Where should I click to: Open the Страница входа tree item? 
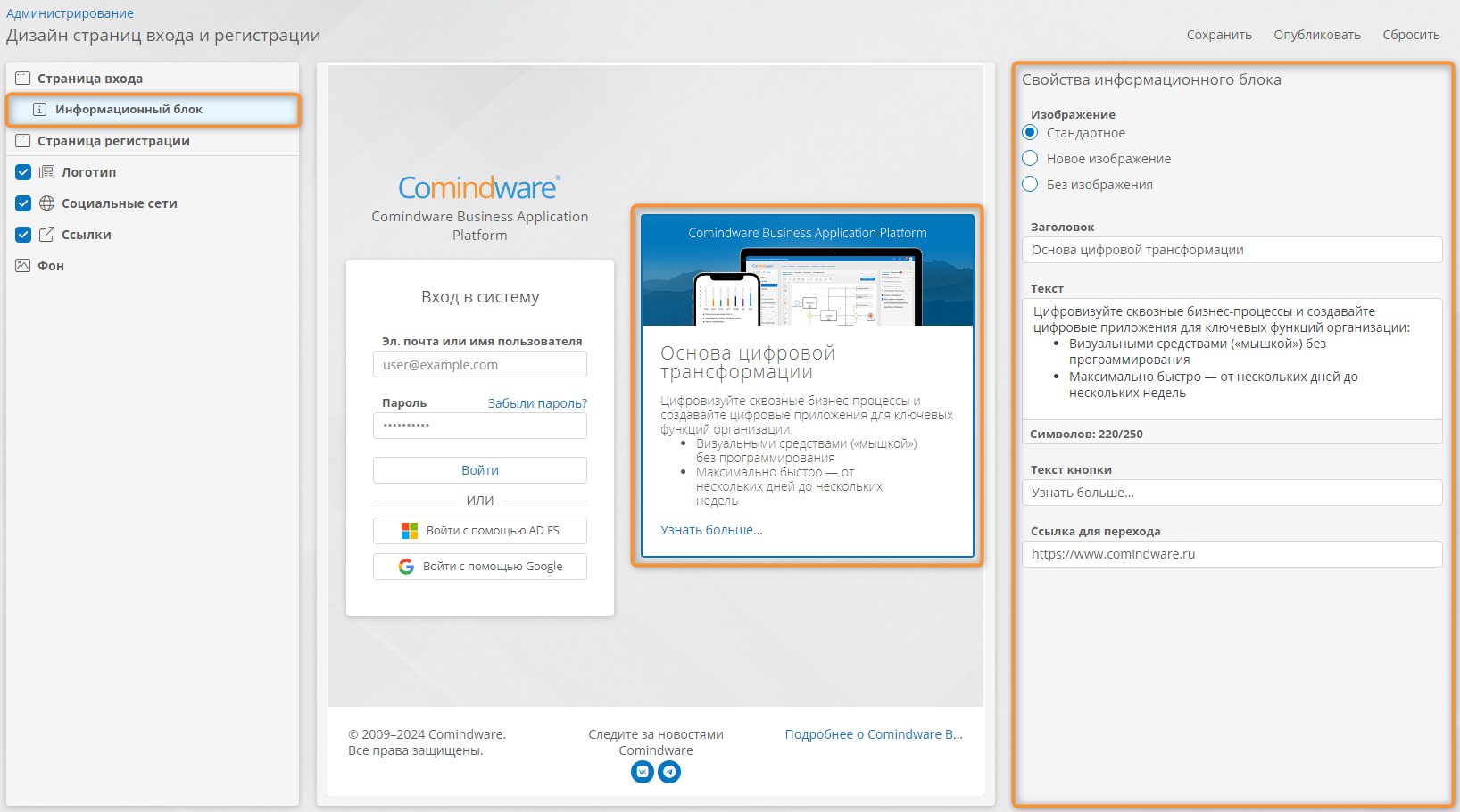click(x=153, y=79)
